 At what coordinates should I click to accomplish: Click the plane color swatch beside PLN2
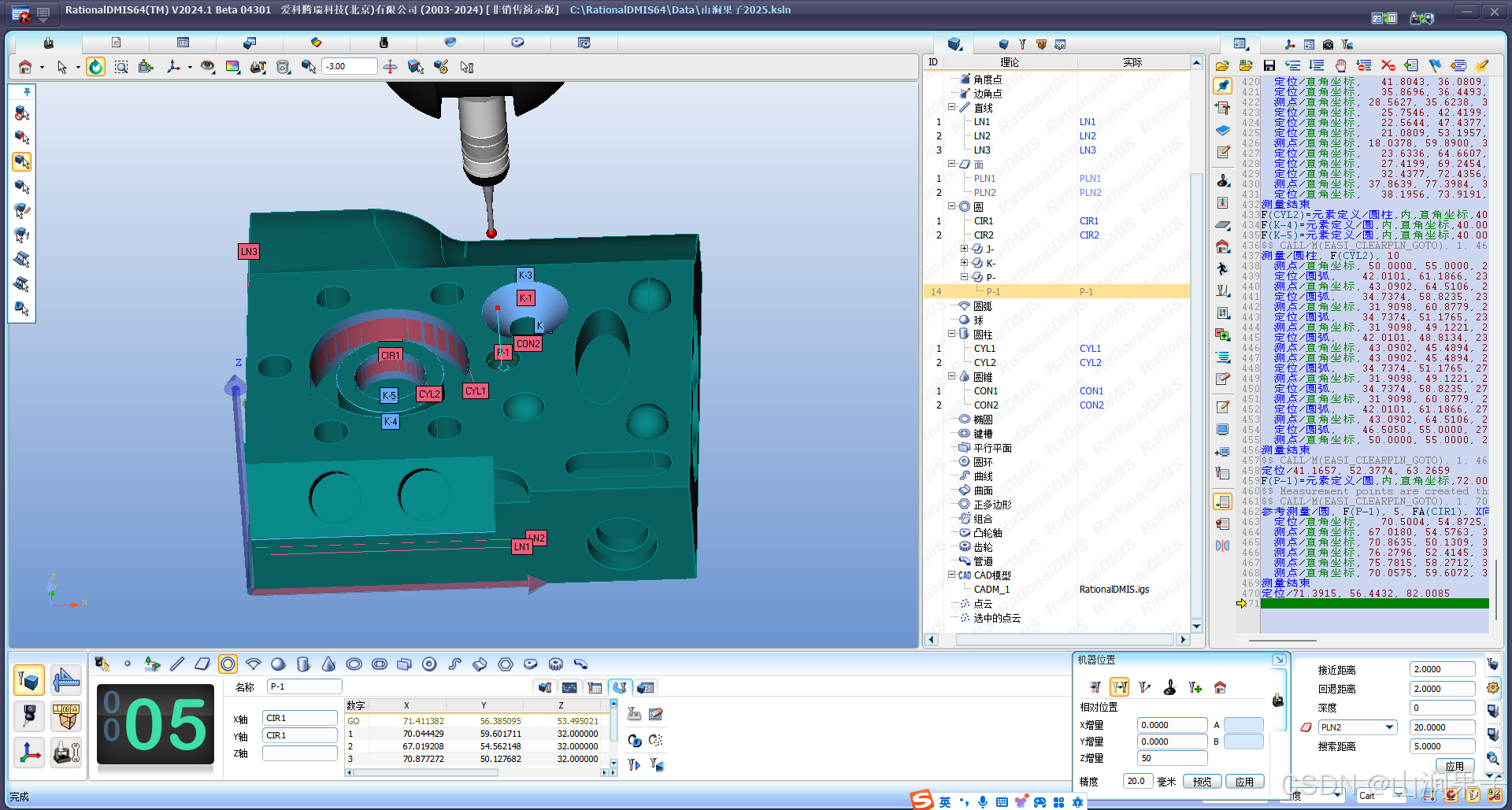coord(1306,727)
